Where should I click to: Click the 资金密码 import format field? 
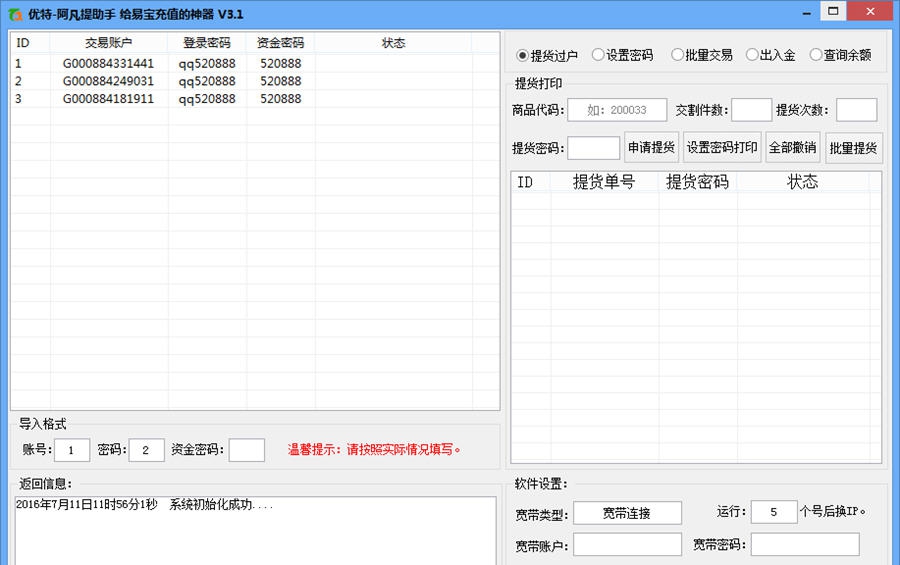(x=246, y=450)
